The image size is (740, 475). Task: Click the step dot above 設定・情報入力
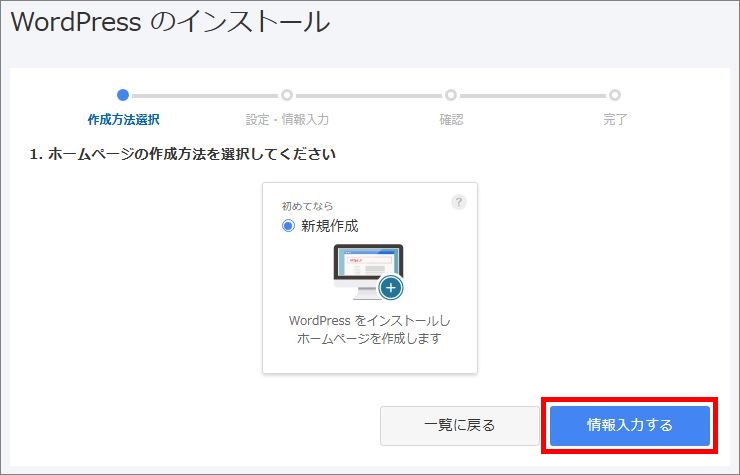287,95
